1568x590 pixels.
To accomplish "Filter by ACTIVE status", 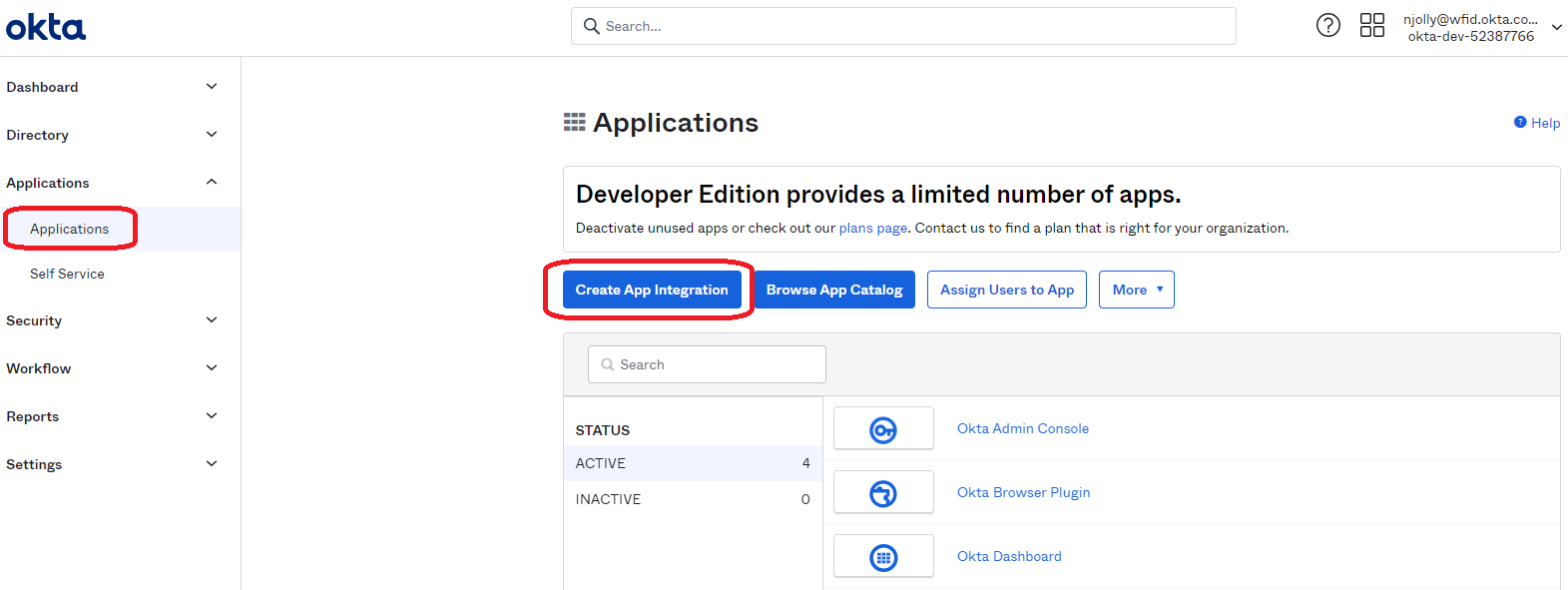I will point(693,463).
